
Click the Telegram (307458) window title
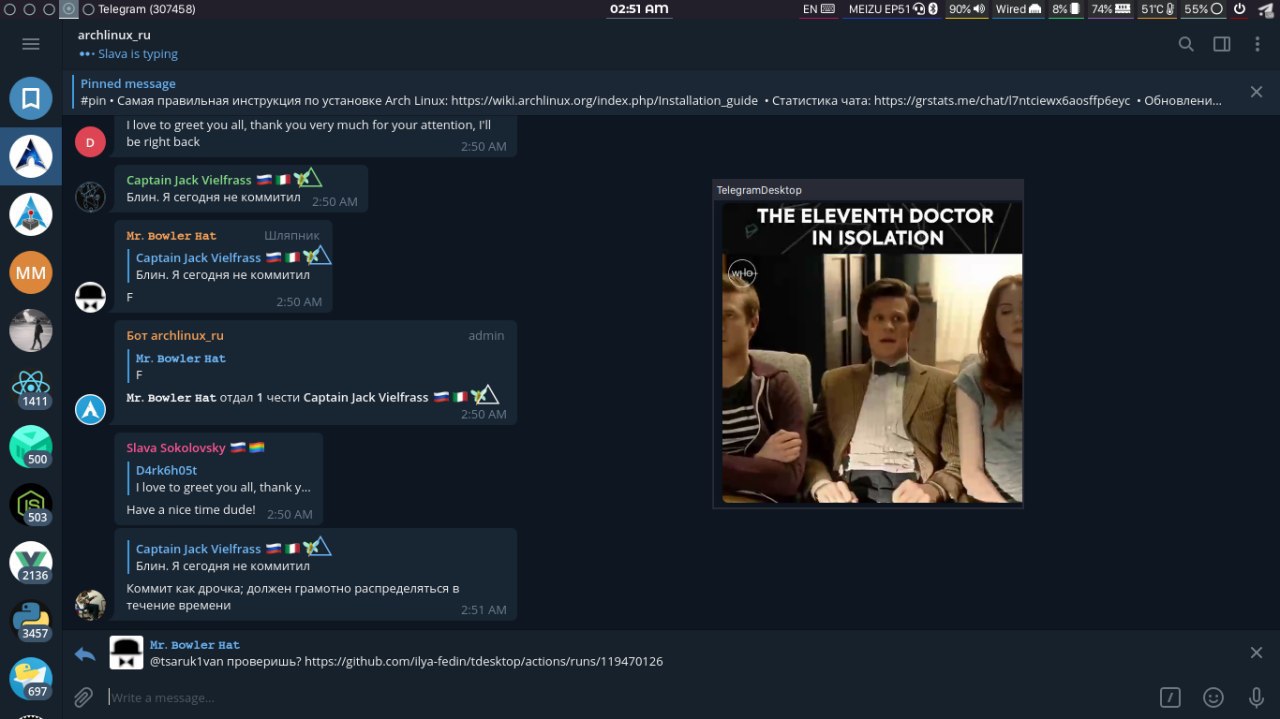[x=147, y=9]
